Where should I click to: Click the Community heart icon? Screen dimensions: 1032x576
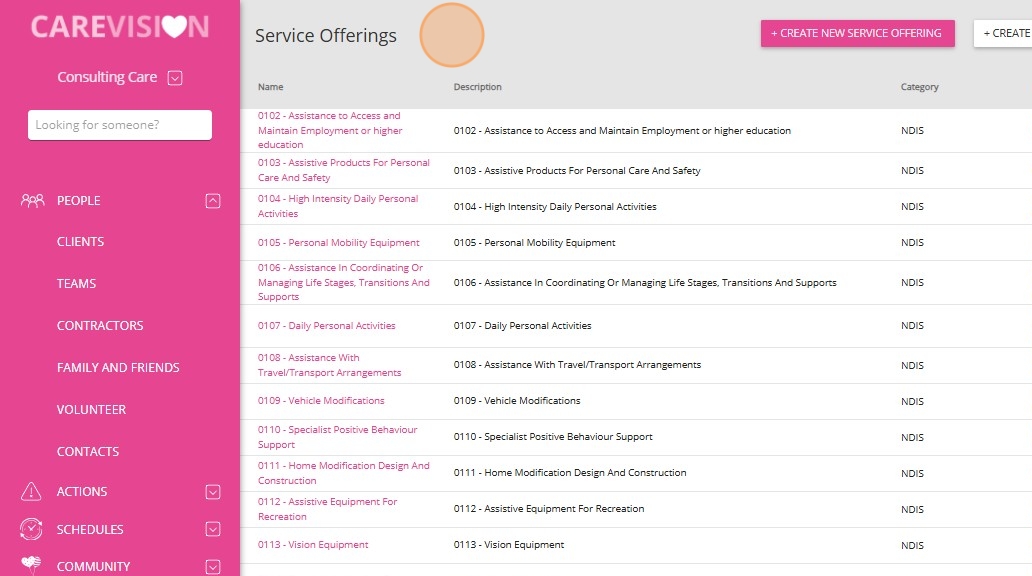pyautogui.click(x=31, y=564)
